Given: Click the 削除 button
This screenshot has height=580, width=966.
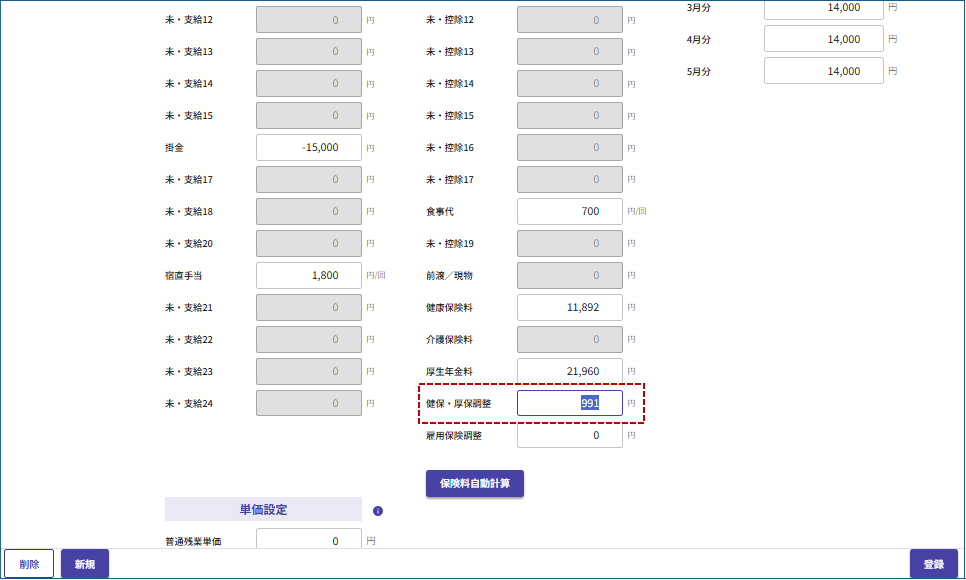Looking at the screenshot, I should pyautogui.click(x=29, y=564).
